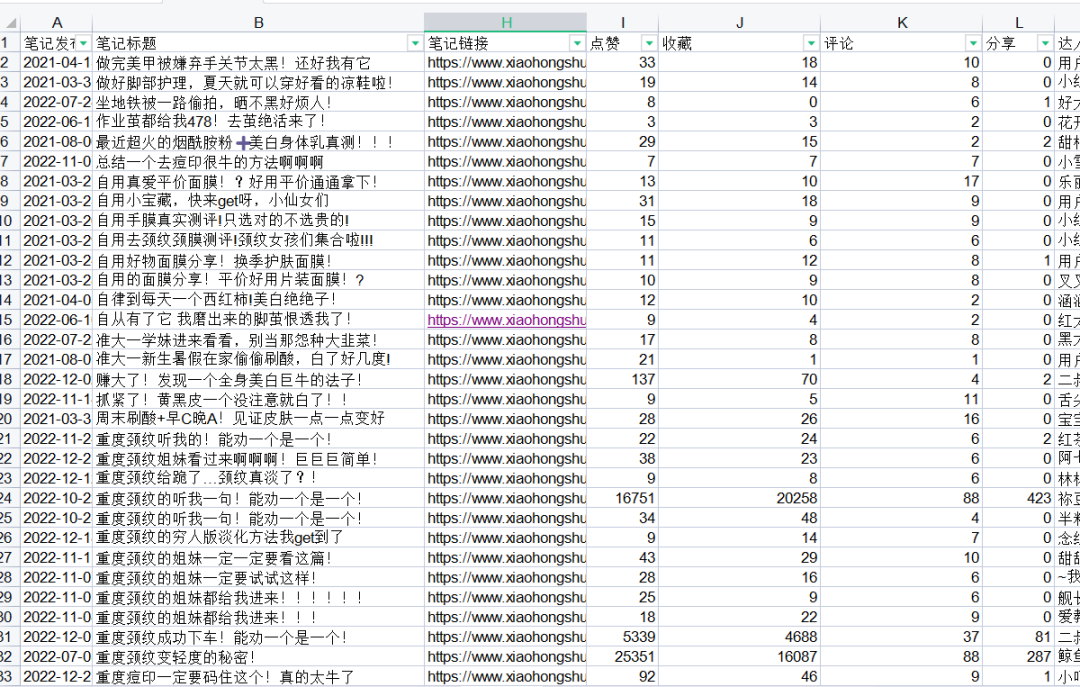This screenshot has width=1080, height=687.
Task: Select column L header
Action: [x=1019, y=23]
